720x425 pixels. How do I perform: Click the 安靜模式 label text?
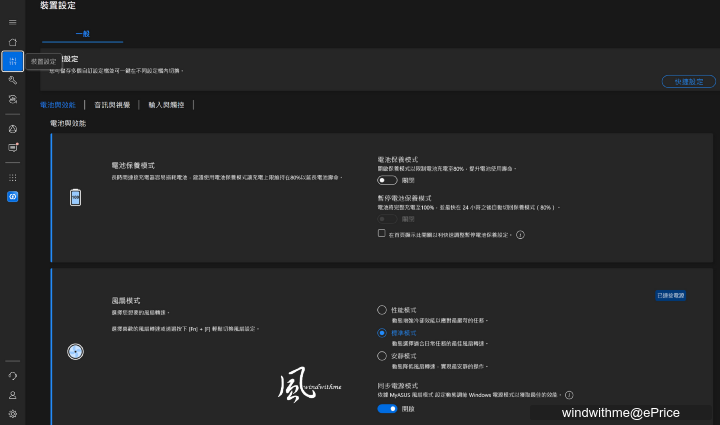coord(404,356)
